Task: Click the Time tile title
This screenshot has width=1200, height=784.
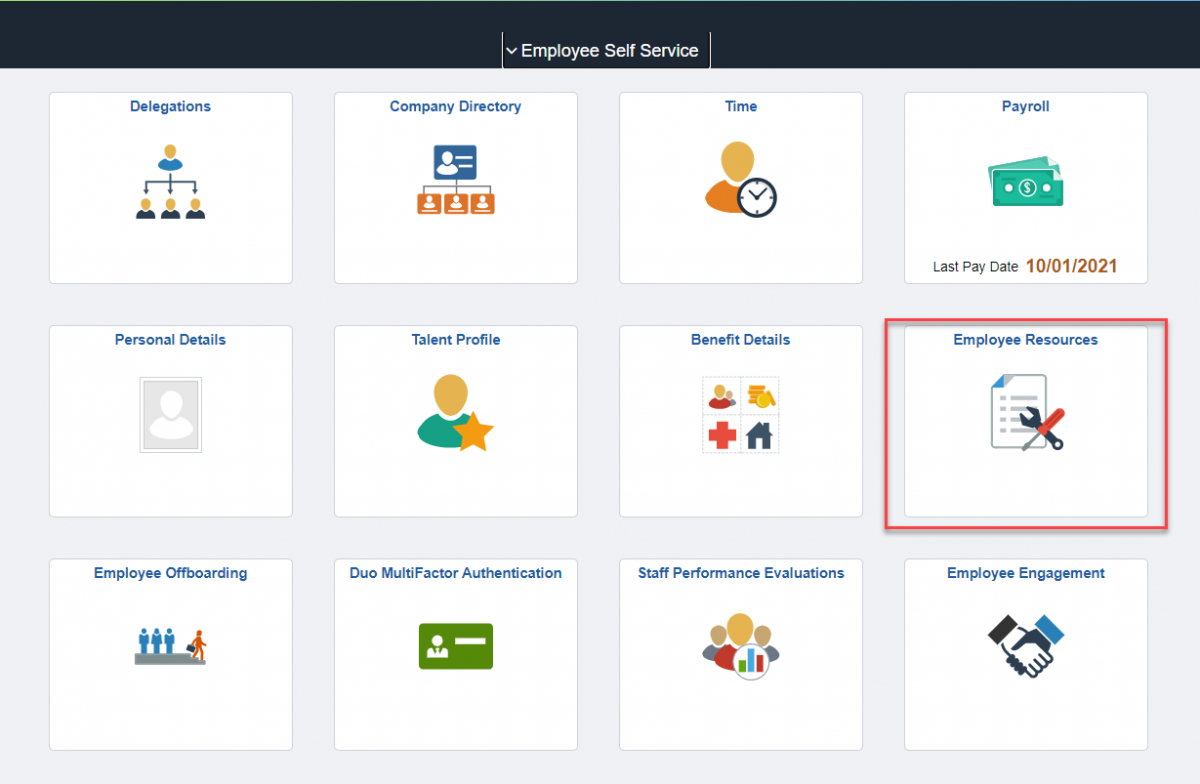Action: tap(741, 106)
